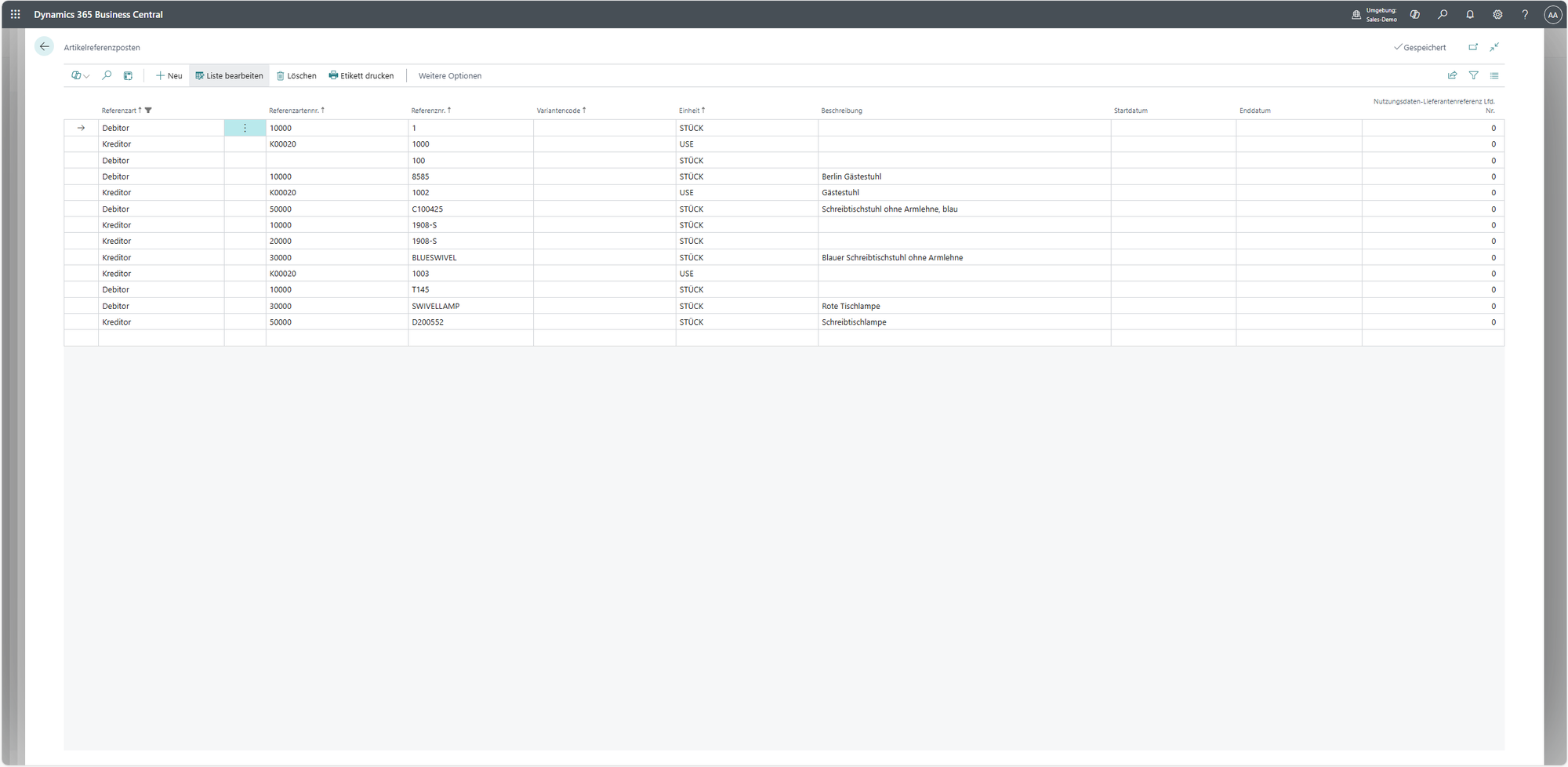Open the row options three-dot menu

(x=245, y=128)
